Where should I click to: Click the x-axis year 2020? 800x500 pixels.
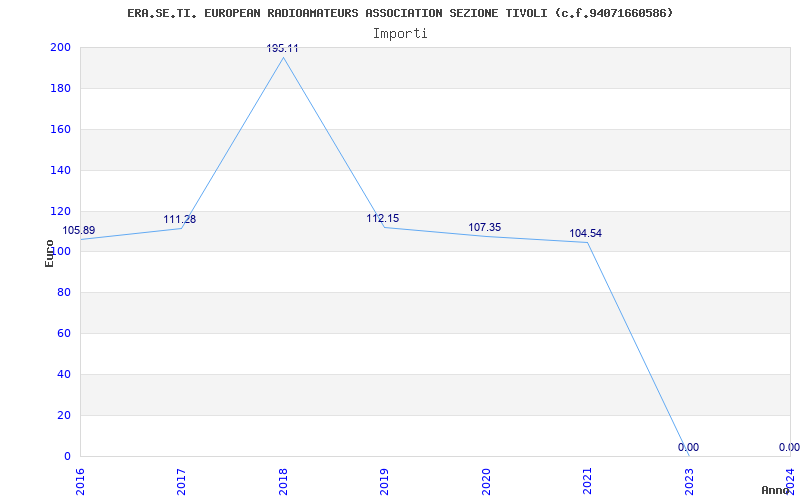click(x=486, y=482)
